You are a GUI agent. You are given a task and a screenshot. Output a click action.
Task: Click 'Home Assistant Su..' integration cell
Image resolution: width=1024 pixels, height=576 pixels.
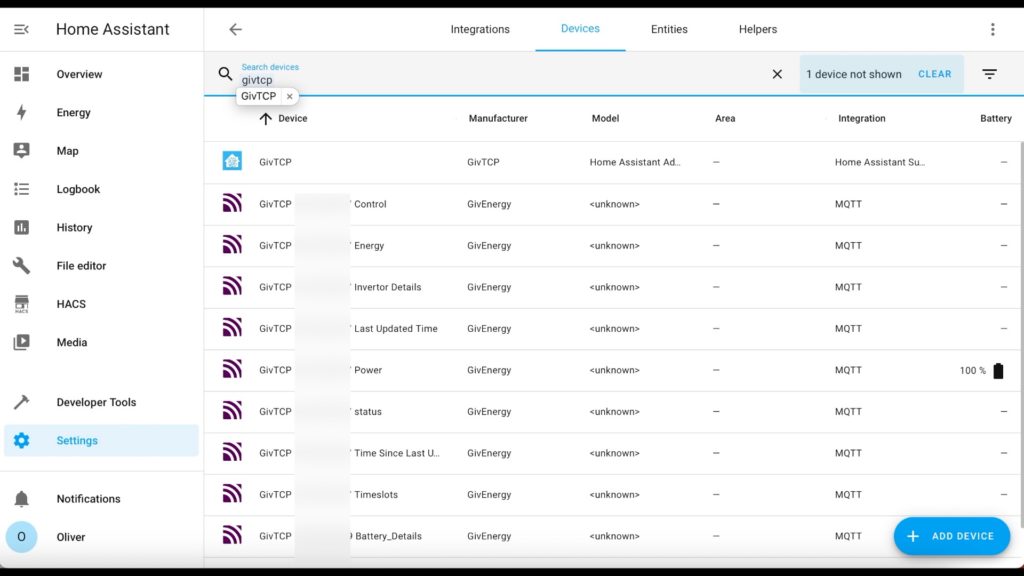[x=880, y=162]
